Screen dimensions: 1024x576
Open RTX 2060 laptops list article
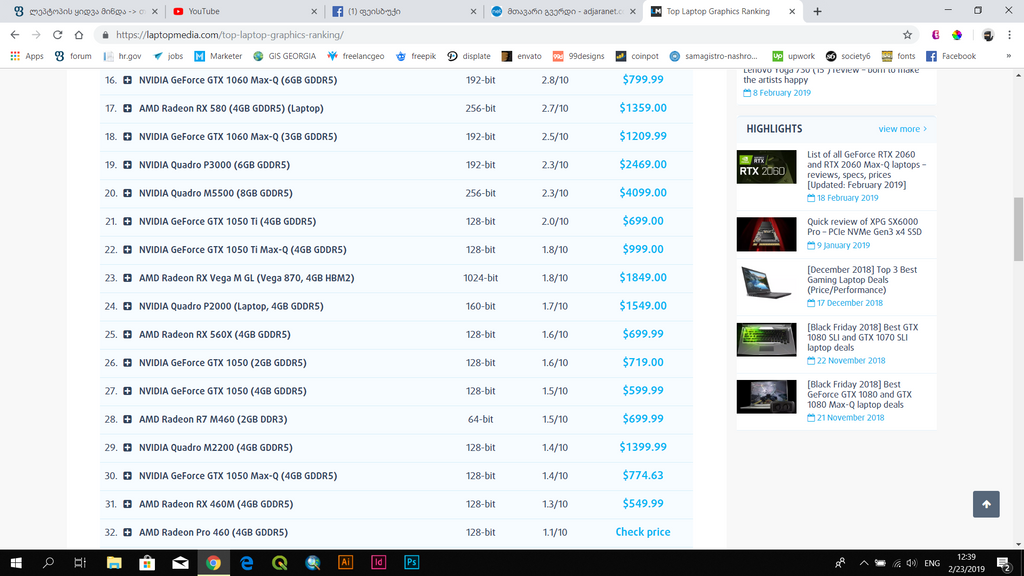[x=867, y=170]
